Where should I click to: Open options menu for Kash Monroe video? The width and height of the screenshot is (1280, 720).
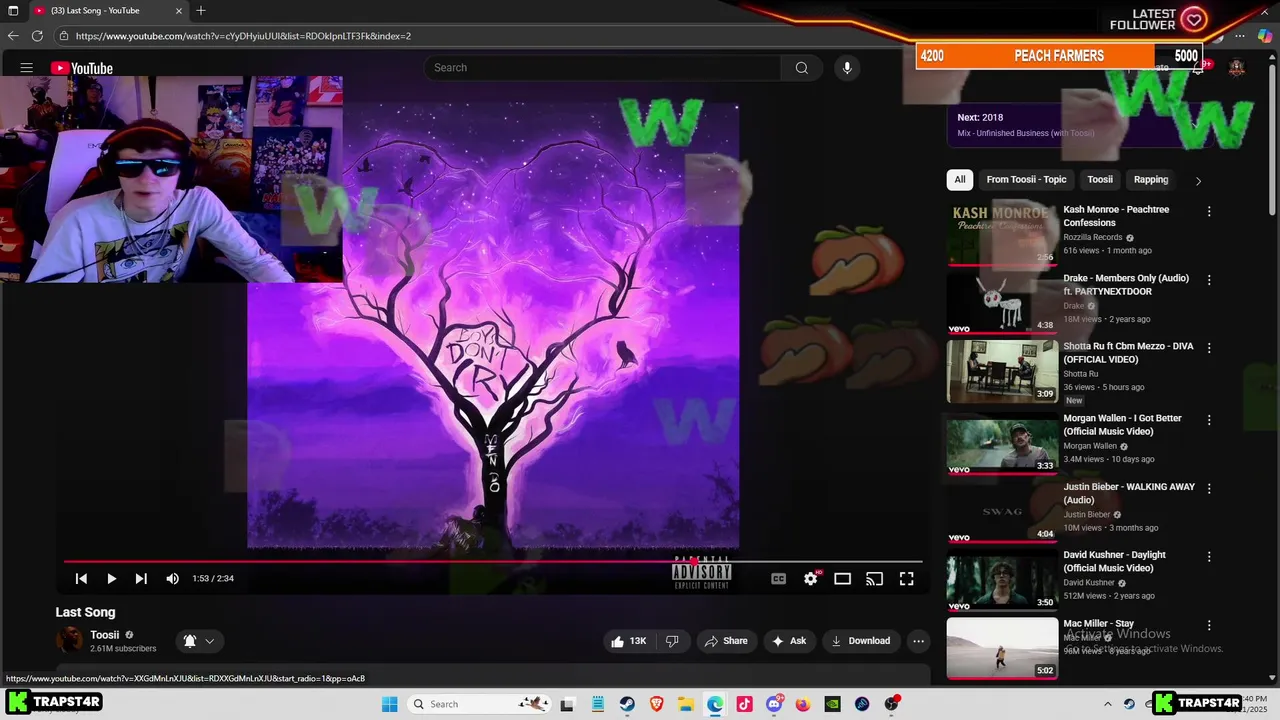tap(1209, 212)
